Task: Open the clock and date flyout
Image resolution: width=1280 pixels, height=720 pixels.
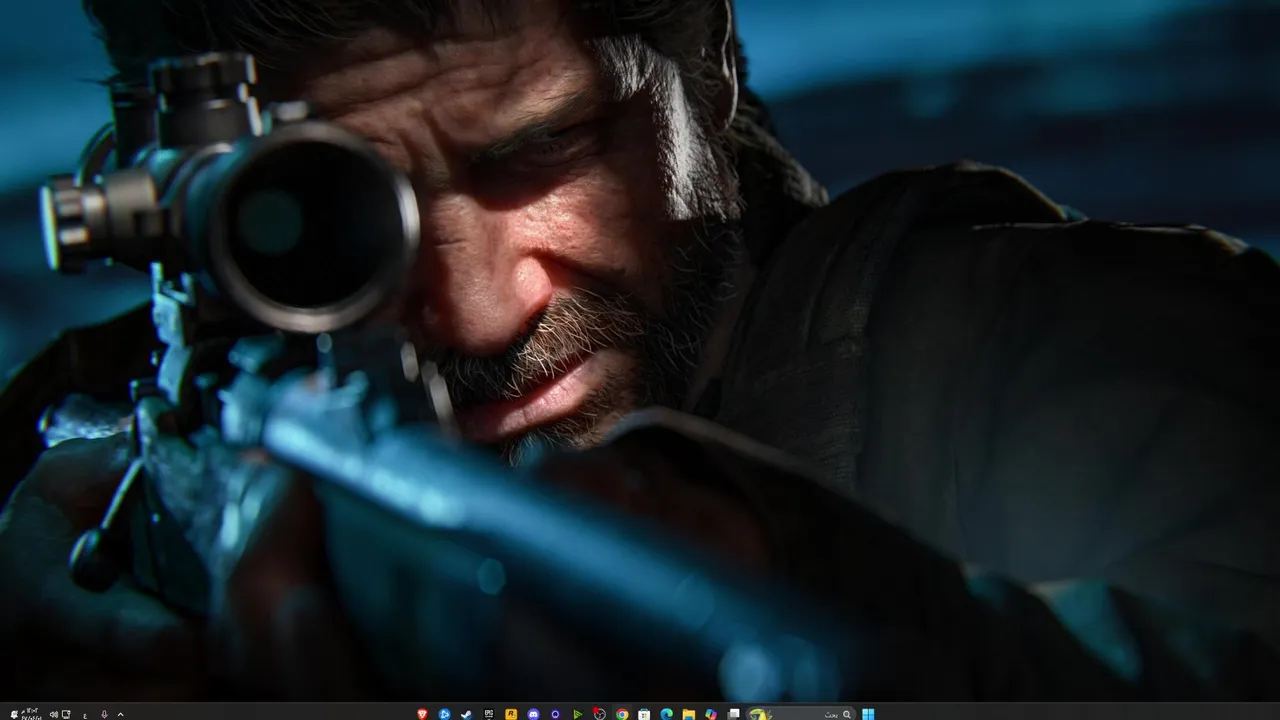Action: (x=32, y=714)
